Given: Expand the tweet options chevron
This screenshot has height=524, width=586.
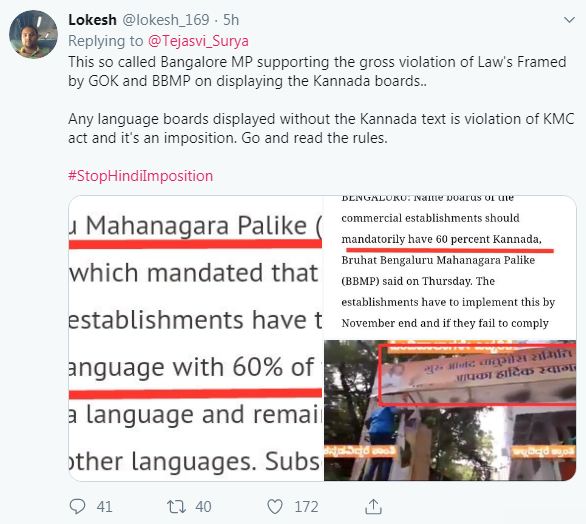Looking at the screenshot, I should coord(569,20).
